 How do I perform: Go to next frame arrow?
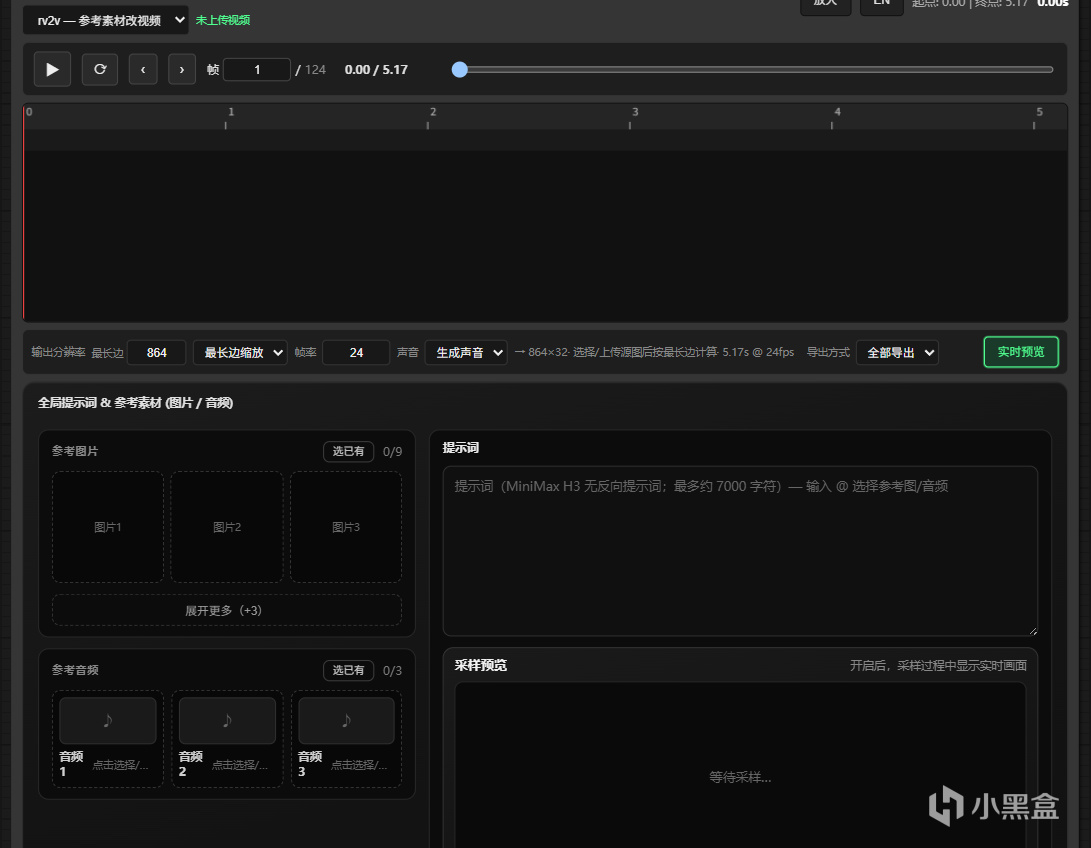pos(182,70)
